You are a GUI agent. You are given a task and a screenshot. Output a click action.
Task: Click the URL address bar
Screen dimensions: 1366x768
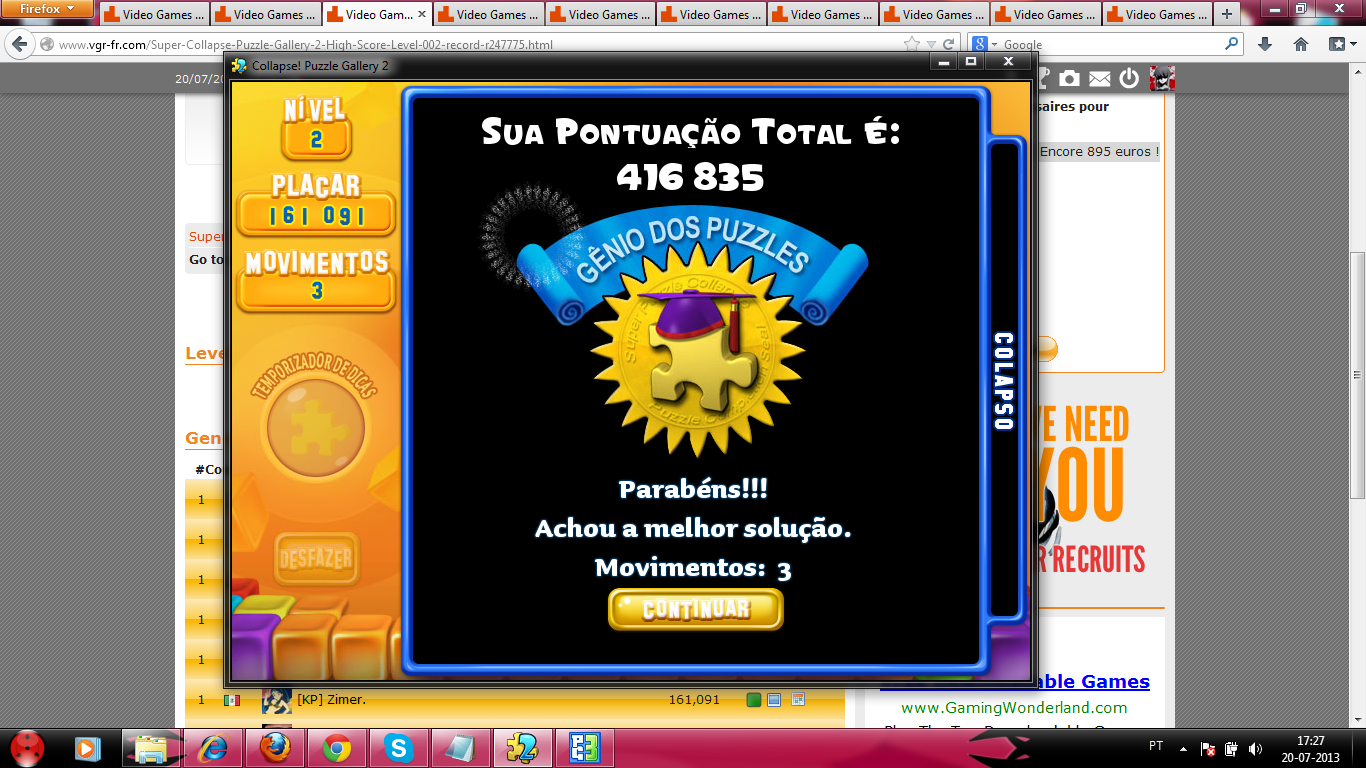pos(470,44)
